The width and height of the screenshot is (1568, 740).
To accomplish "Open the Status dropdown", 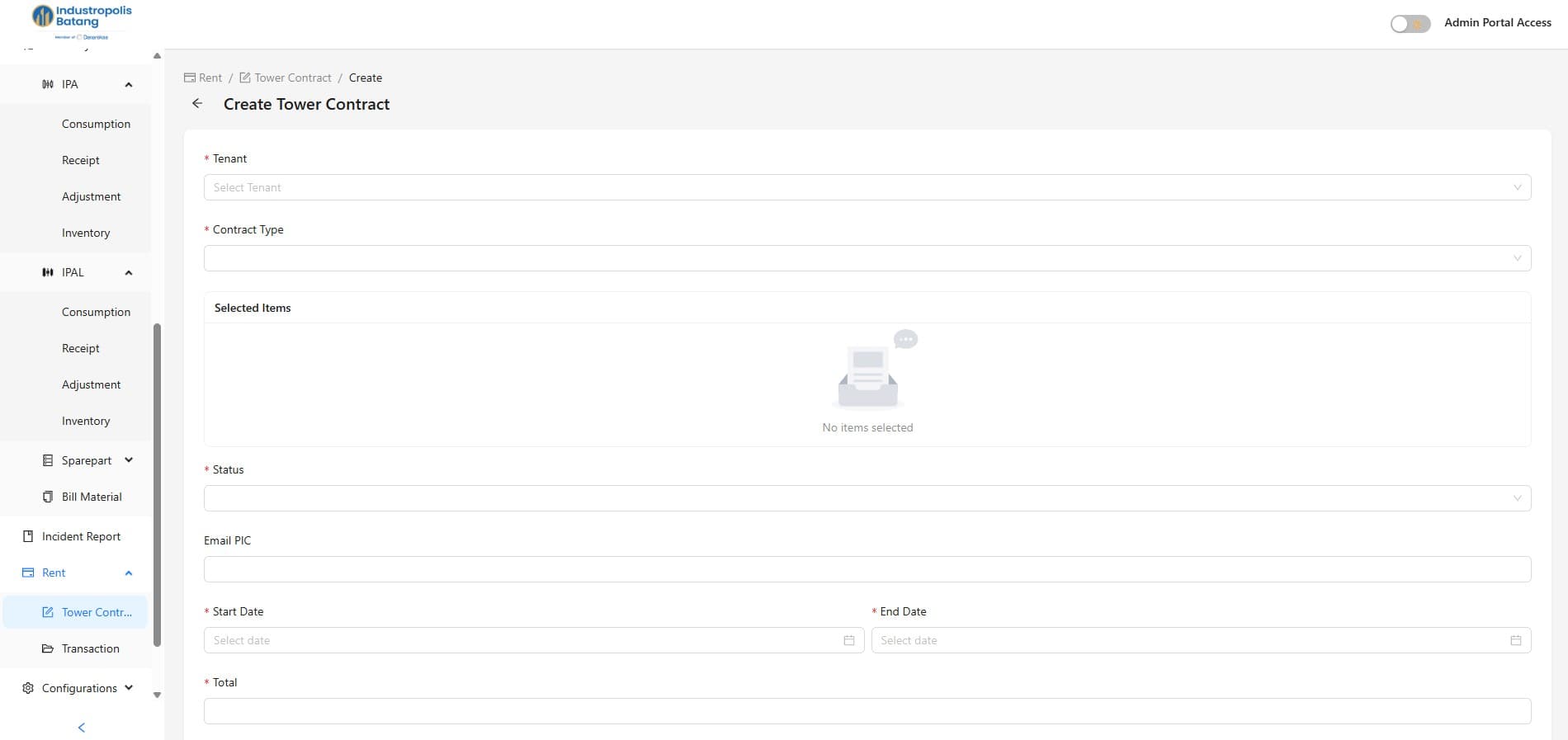I will click(x=867, y=498).
